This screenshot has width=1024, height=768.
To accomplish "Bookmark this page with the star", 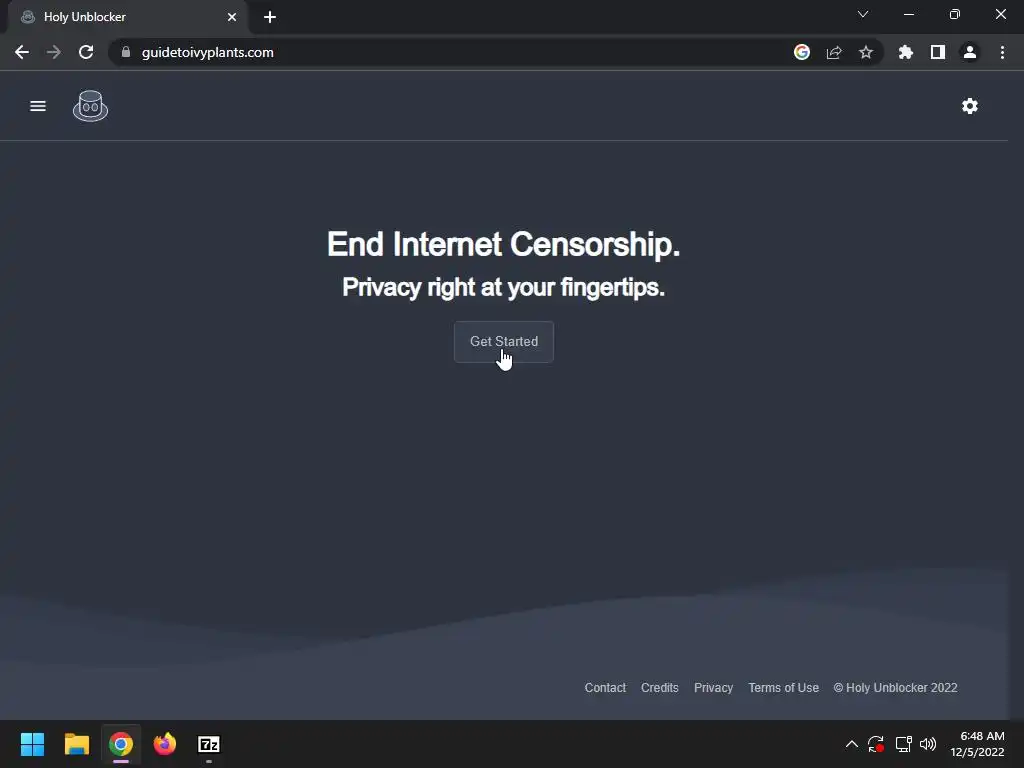I will tap(866, 52).
